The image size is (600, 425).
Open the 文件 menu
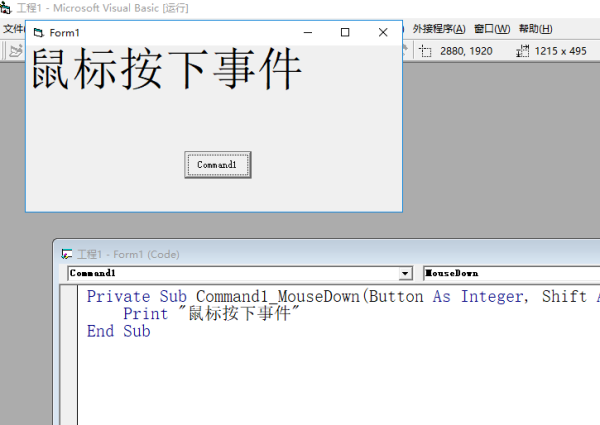[13, 29]
